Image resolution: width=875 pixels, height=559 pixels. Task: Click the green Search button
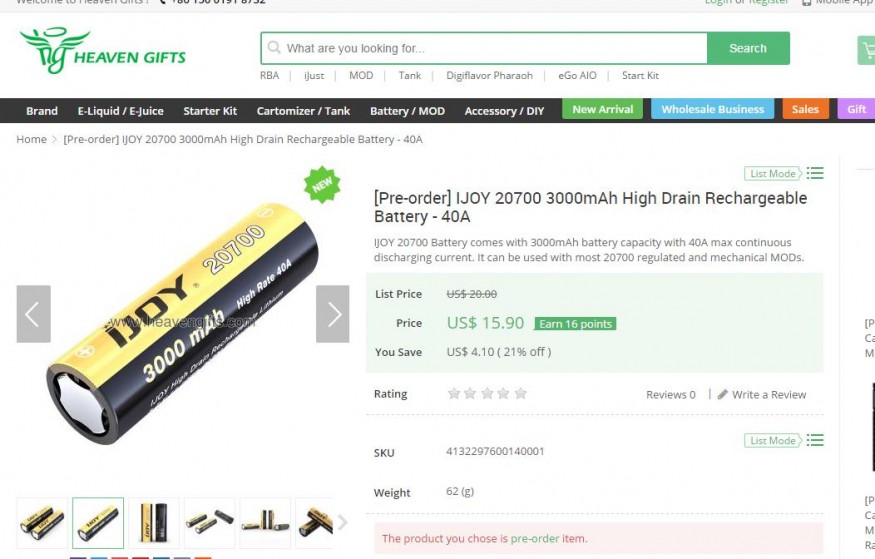click(748, 48)
